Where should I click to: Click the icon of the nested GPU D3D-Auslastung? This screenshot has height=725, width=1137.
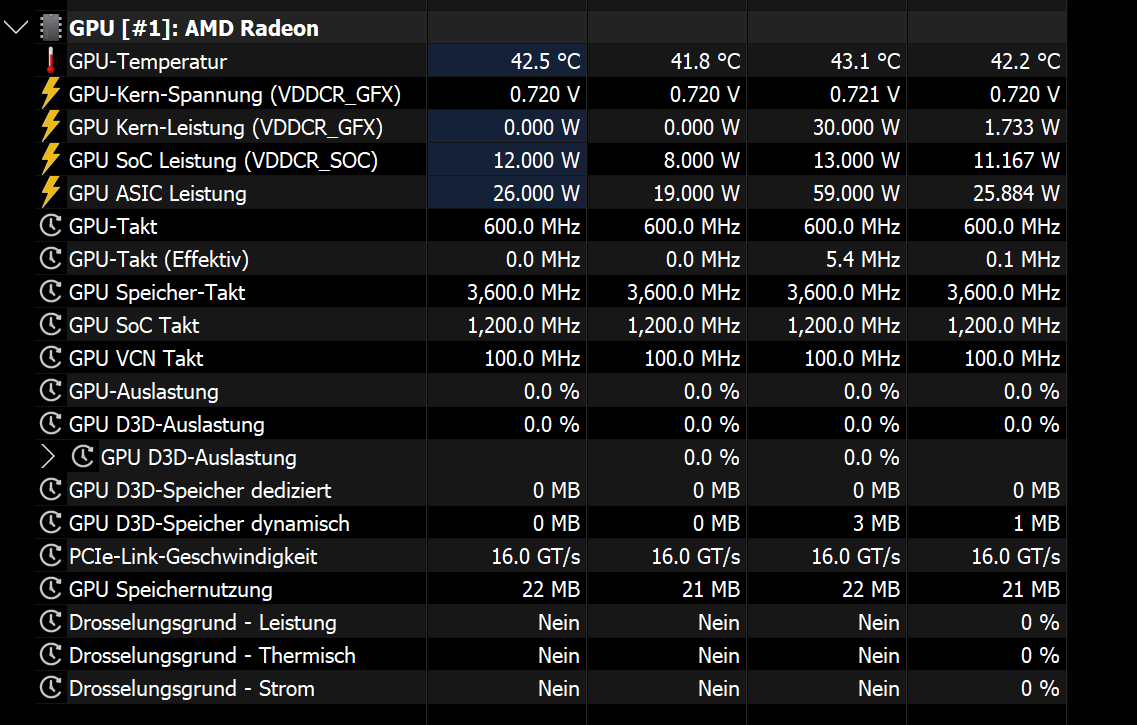[x=83, y=457]
